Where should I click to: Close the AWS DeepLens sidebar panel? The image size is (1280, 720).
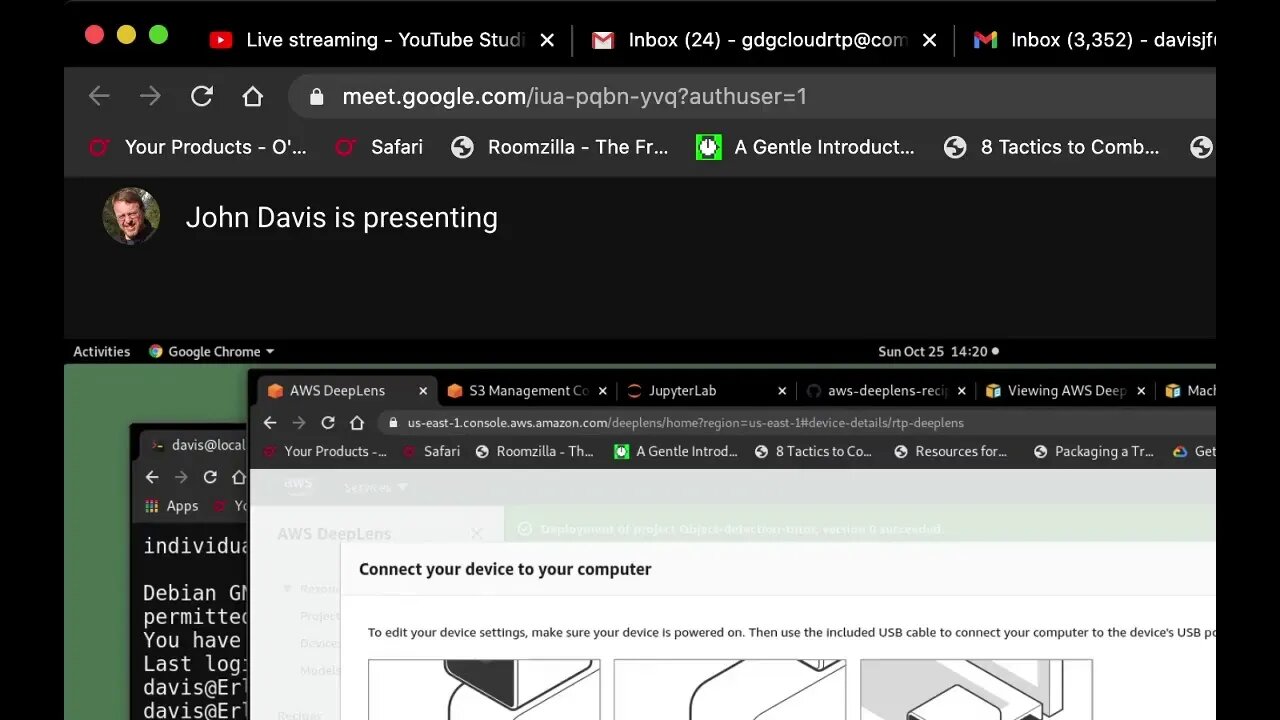coord(476,534)
